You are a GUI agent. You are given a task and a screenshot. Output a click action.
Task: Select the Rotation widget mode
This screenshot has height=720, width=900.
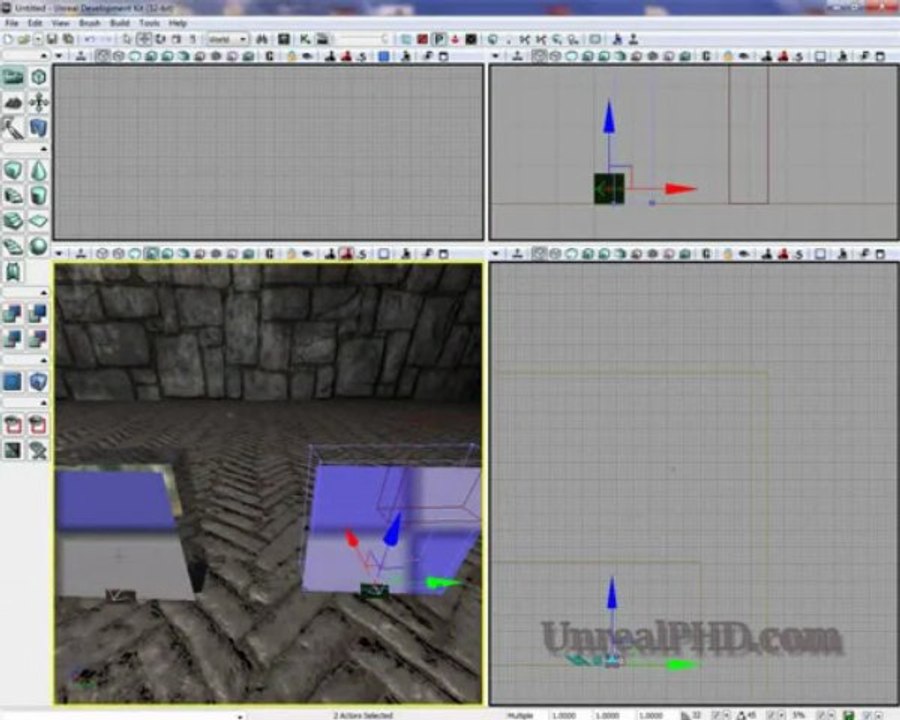pos(160,39)
